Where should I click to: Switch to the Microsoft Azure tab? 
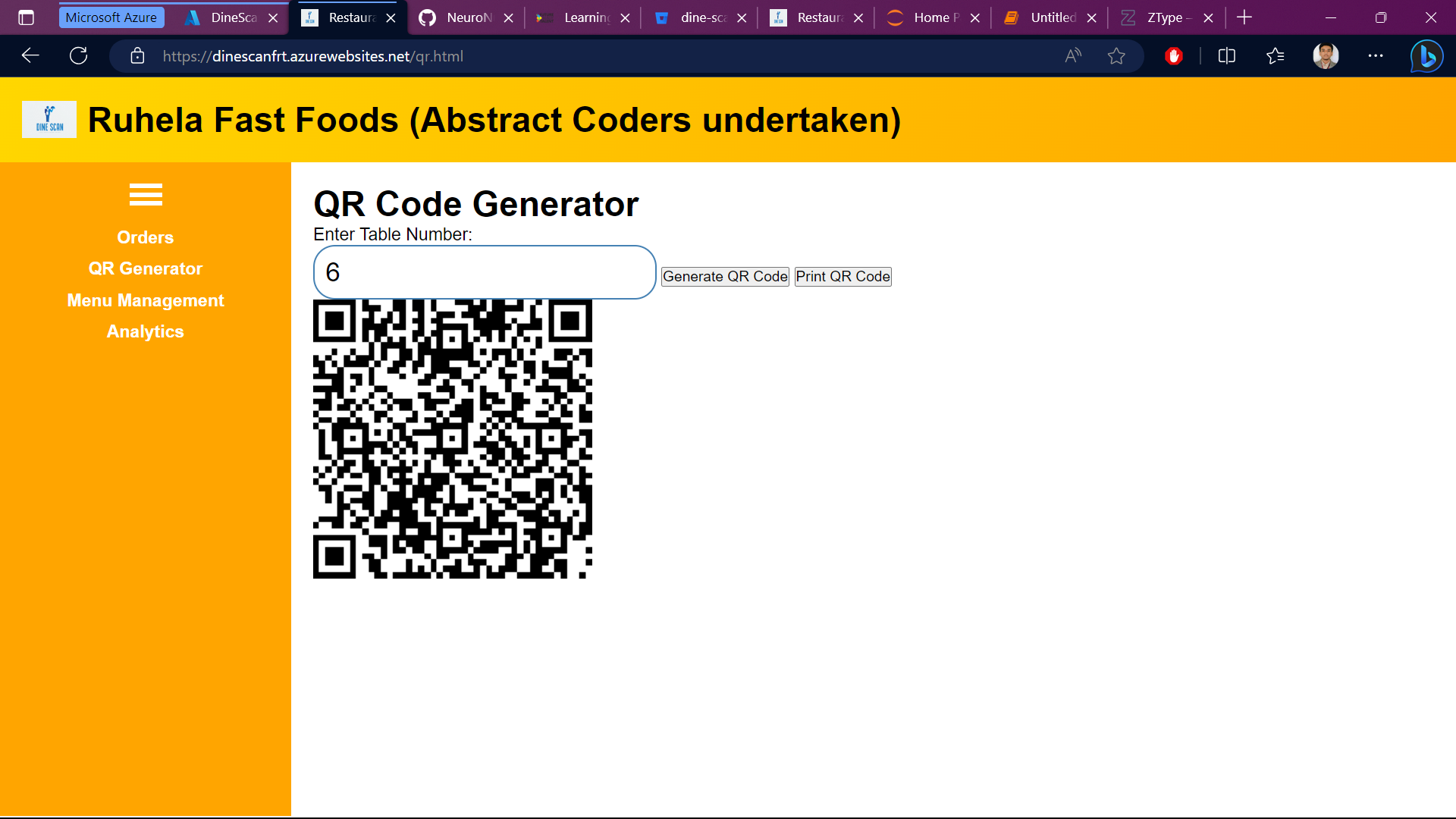(x=111, y=17)
